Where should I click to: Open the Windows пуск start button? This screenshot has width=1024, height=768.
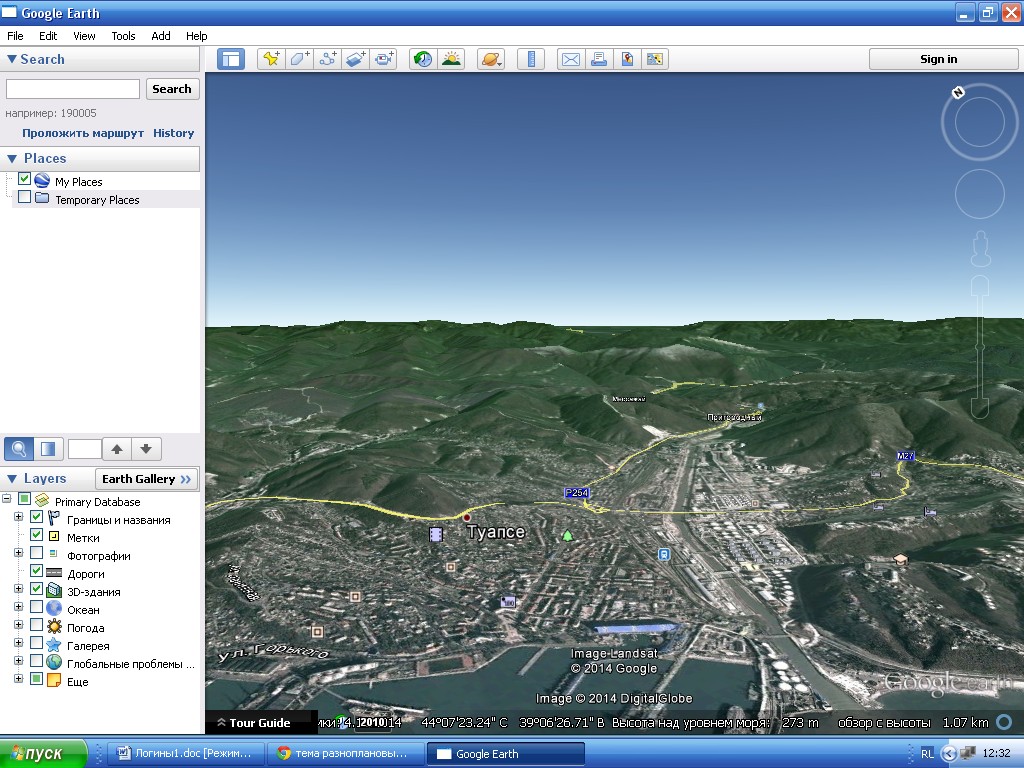pos(44,754)
